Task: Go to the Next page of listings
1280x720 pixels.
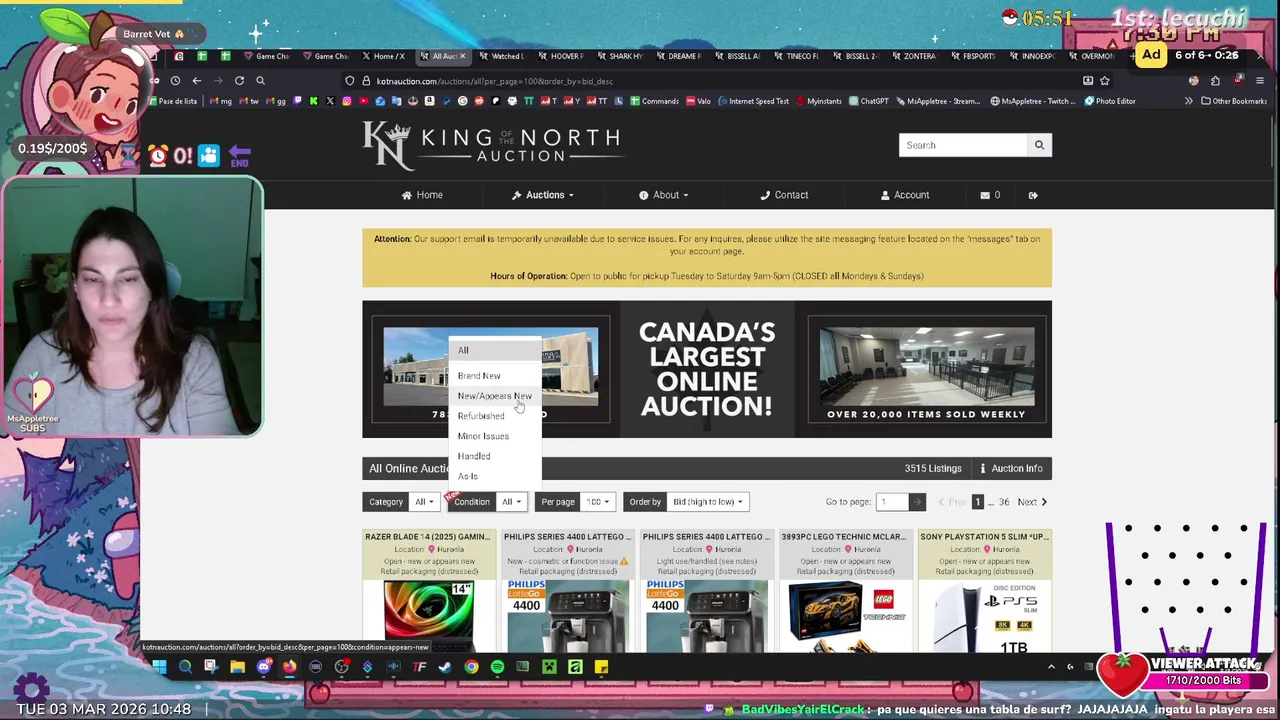Action: click(x=1033, y=502)
